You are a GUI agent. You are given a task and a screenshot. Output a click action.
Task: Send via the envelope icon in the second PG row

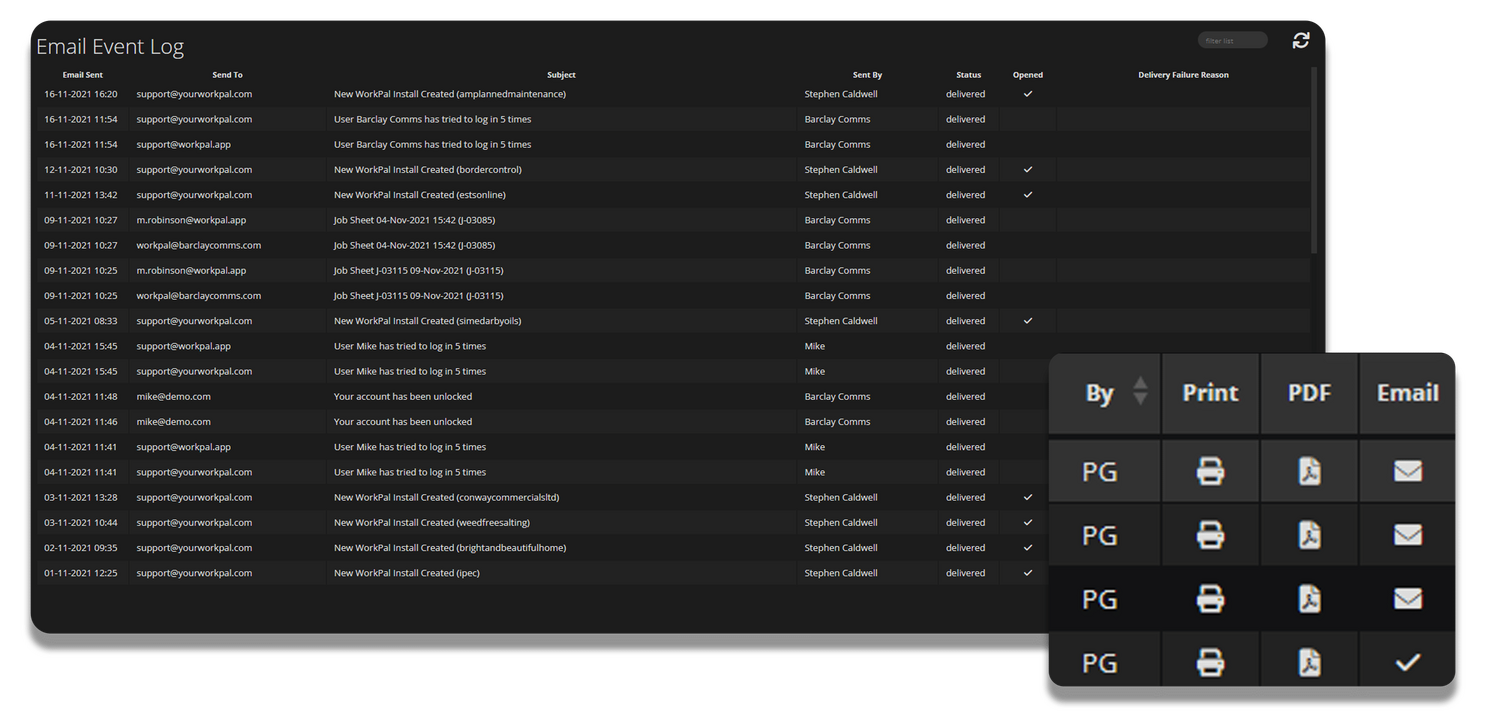pyautogui.click(x=1407, y=534)
